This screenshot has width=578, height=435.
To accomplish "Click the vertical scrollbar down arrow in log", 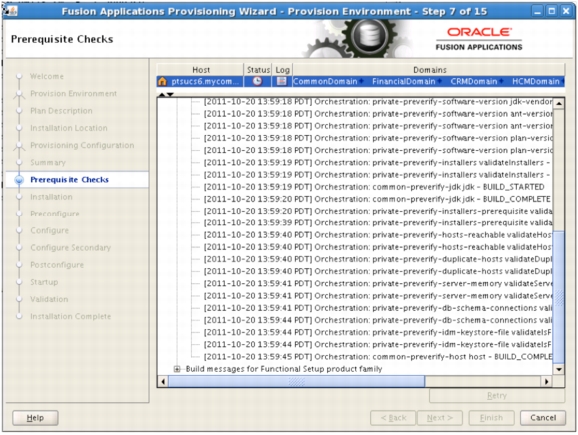I will click(x=559, y=369).
